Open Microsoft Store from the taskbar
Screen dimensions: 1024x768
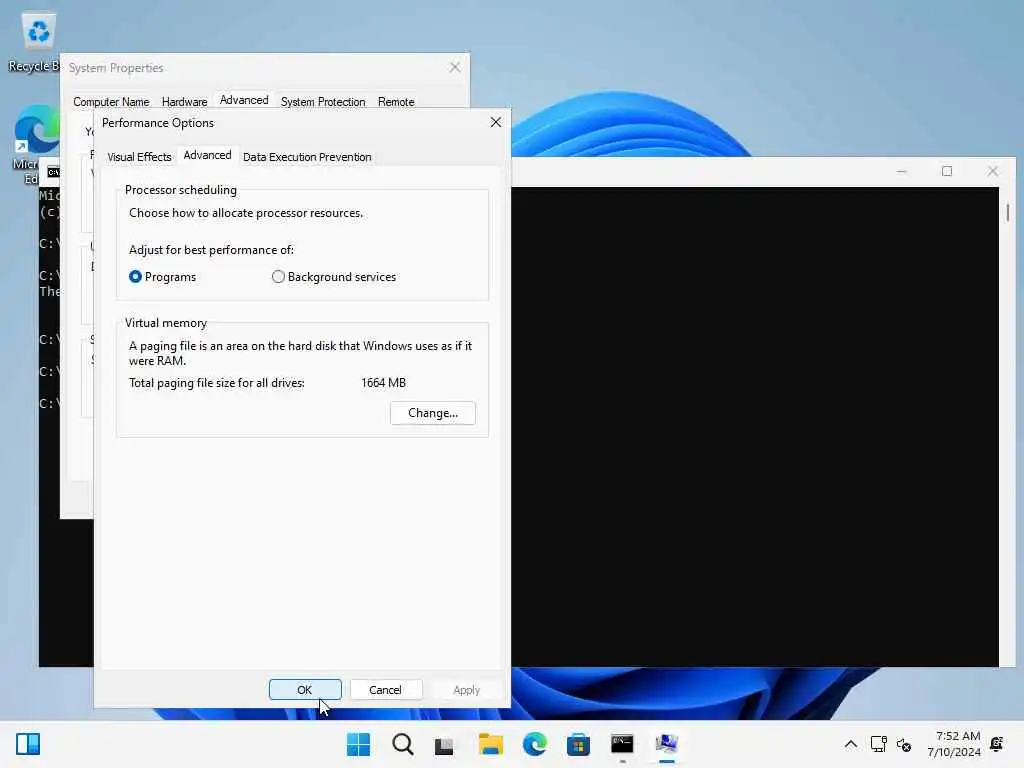tap(578, 744)
